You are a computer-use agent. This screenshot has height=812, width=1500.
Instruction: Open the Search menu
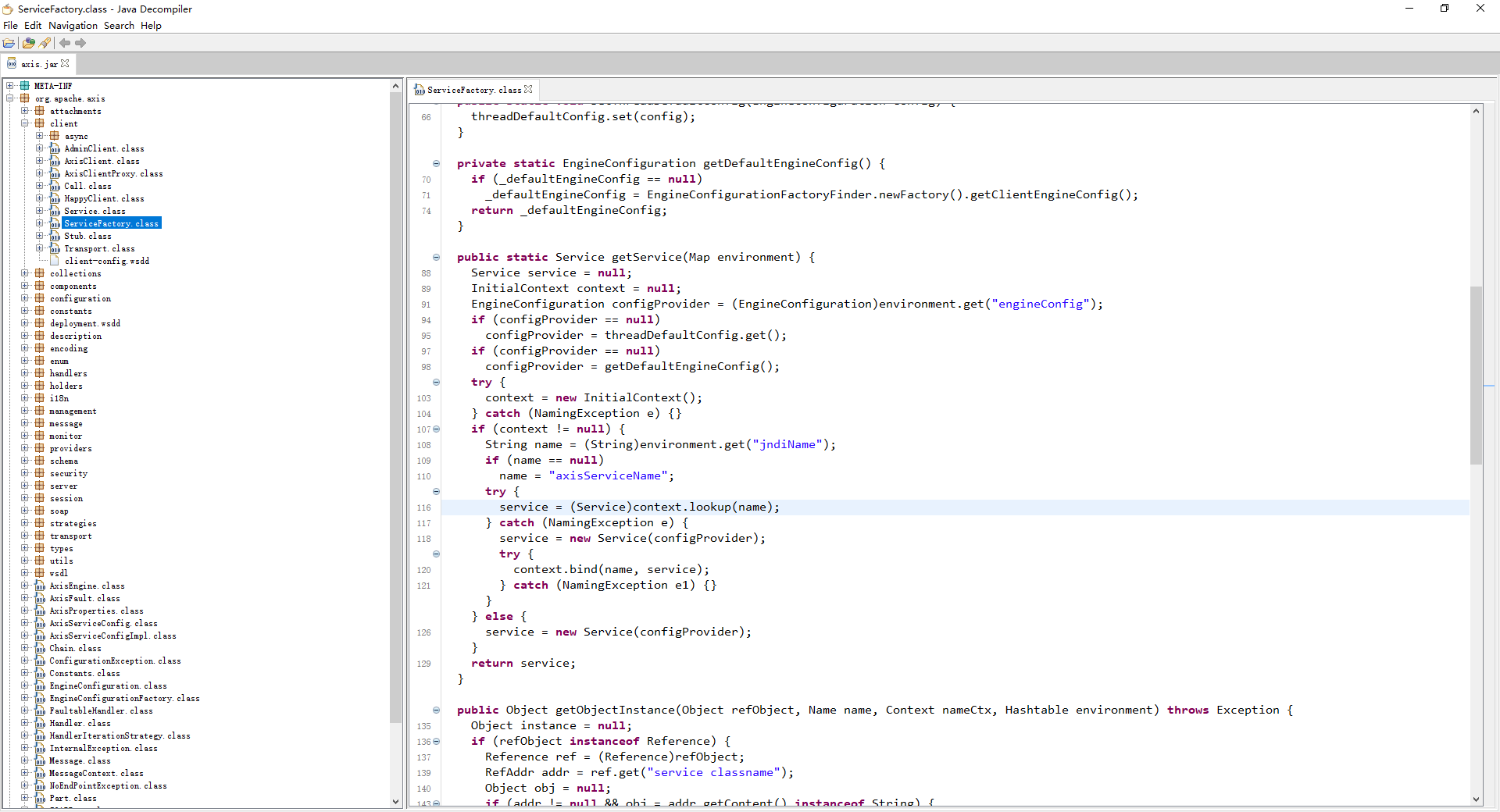pyautogui.click(x=119, y=26)
